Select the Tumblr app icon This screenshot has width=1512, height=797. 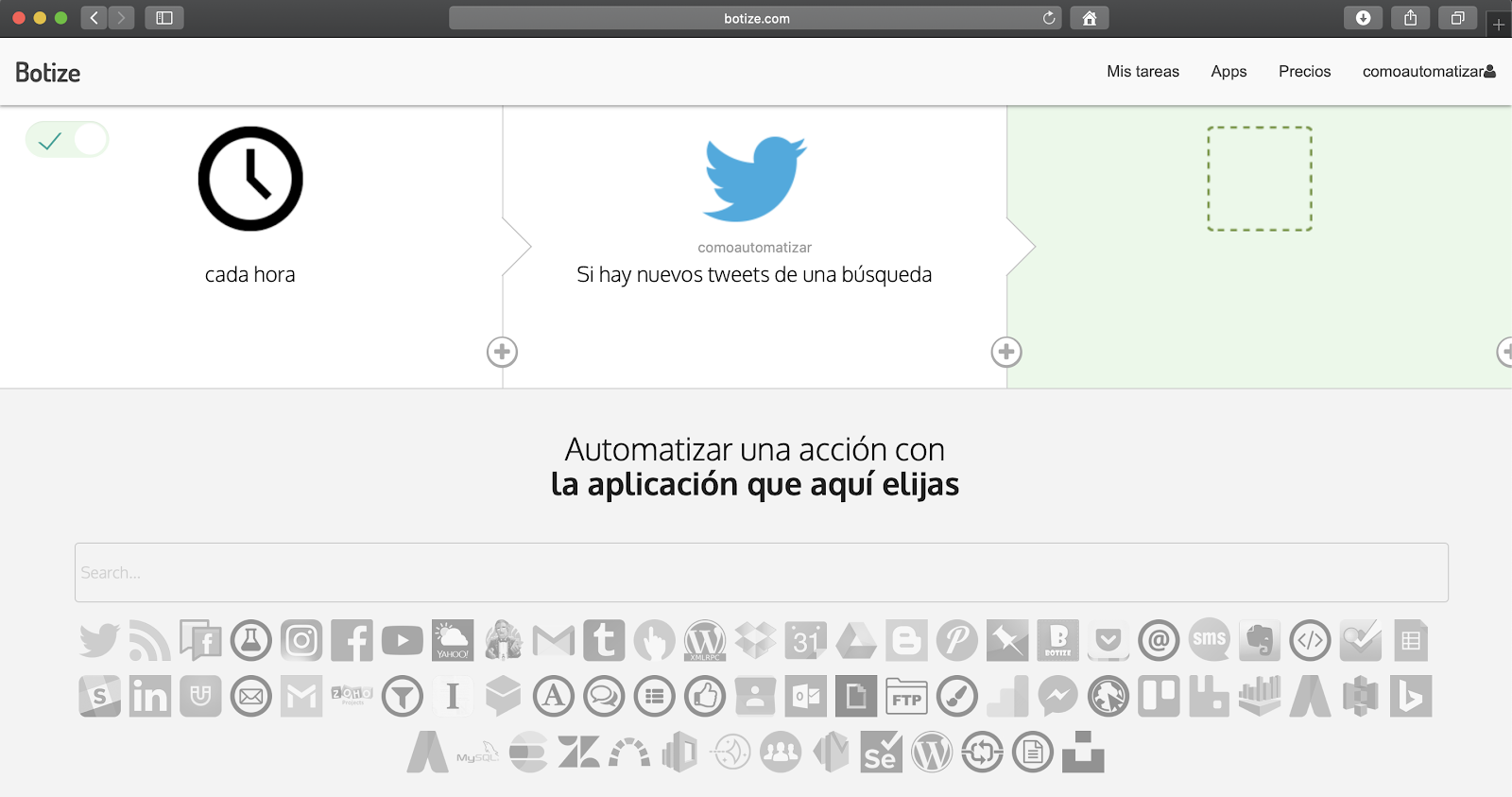tap(604, 640)
